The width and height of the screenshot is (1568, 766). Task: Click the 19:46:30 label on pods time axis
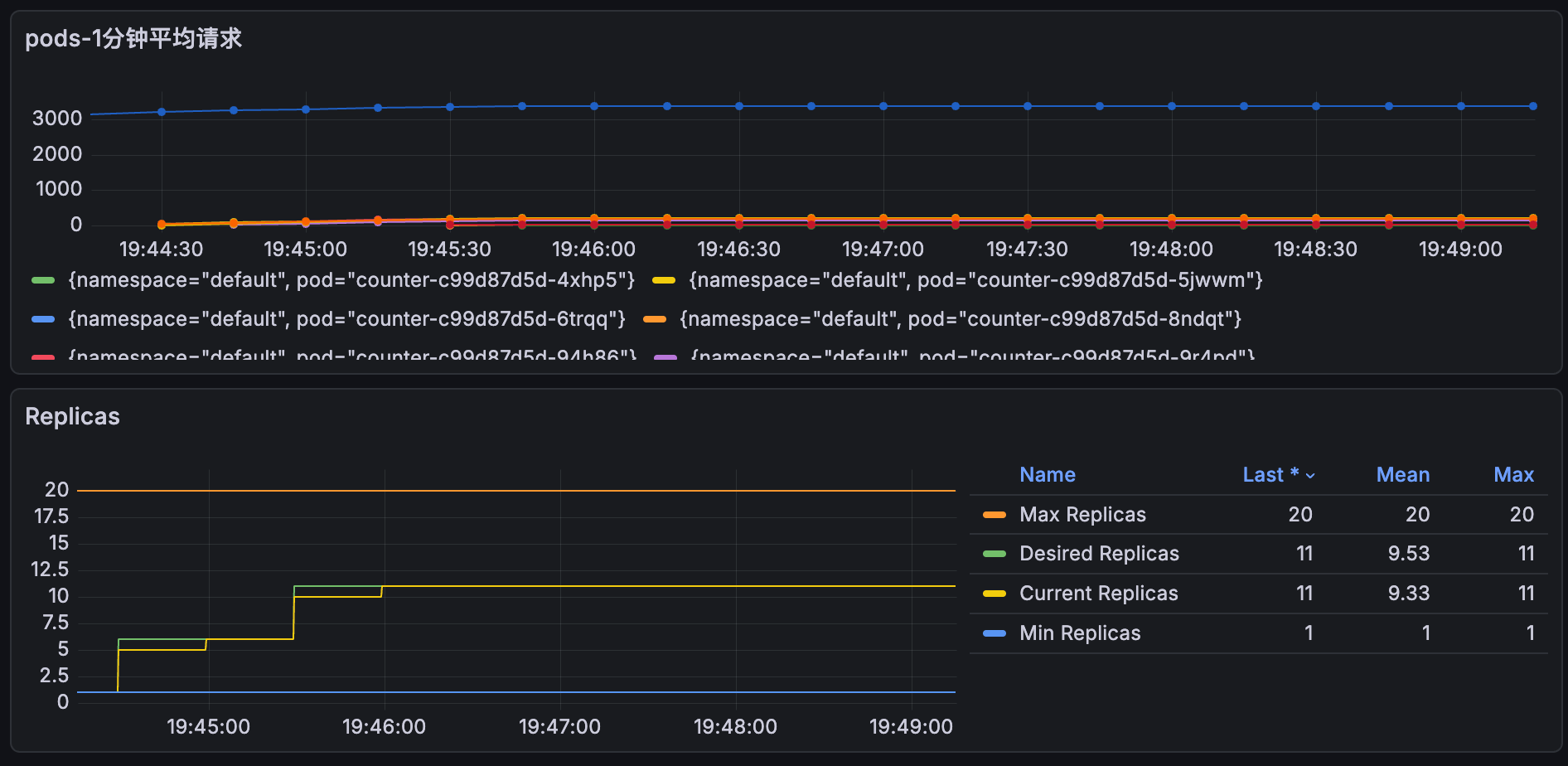738,250
